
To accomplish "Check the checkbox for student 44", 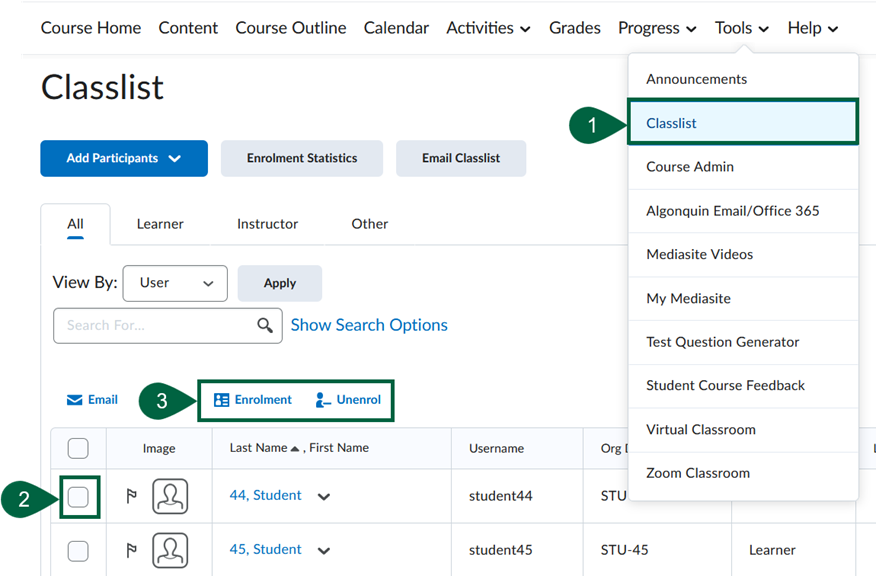I will 77,495.
